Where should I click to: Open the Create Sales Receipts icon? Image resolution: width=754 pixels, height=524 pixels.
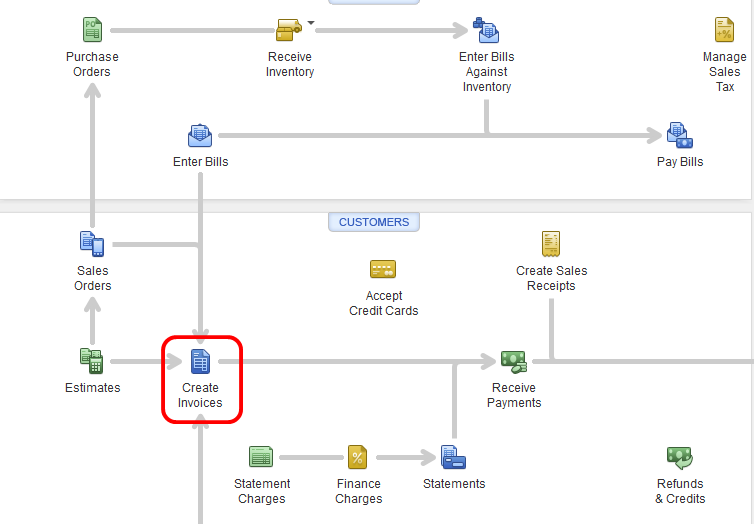click(x=551, y=244)
